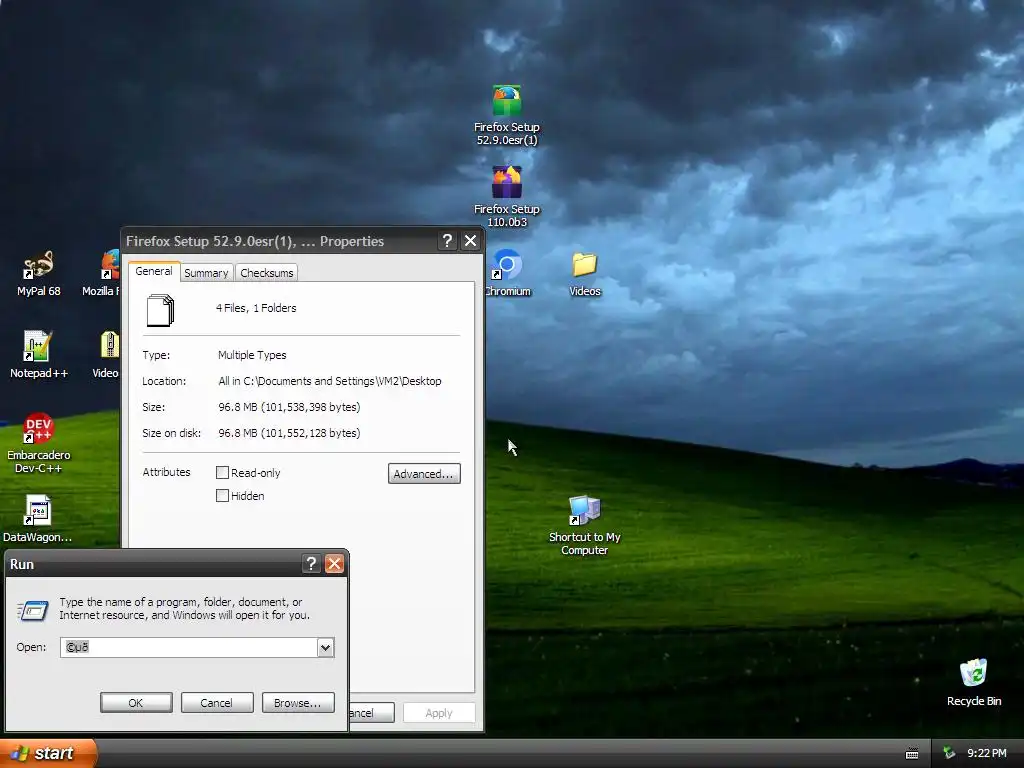The width and height of the screenshot is (1024, 768).
Task: Click Browse... in the Run dialog
Action: (298, 703)
